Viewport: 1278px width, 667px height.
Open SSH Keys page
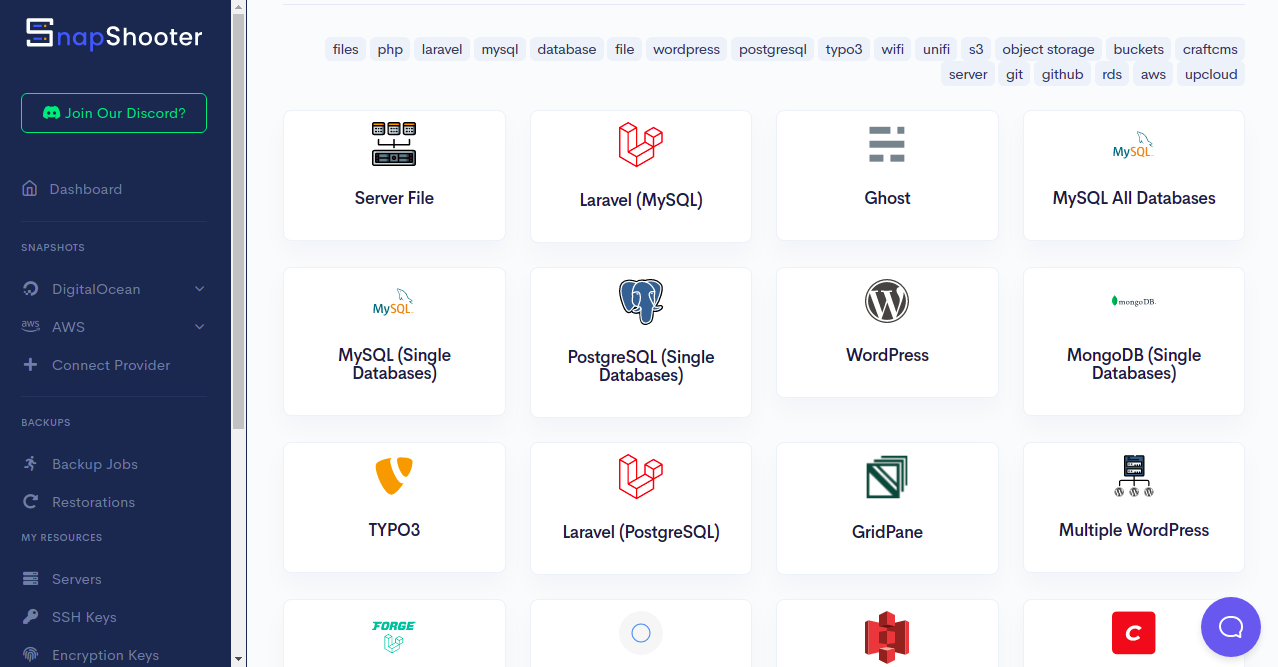point(84,617)
